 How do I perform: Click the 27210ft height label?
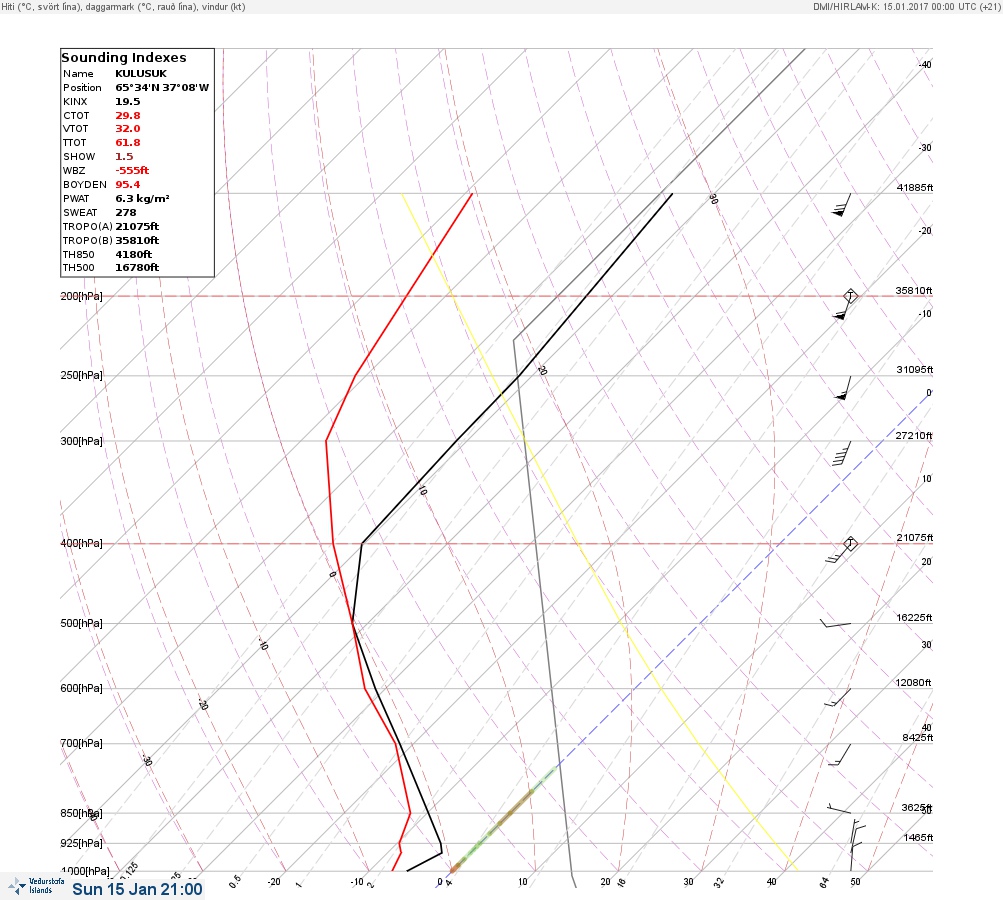click(x=914, y=436)
